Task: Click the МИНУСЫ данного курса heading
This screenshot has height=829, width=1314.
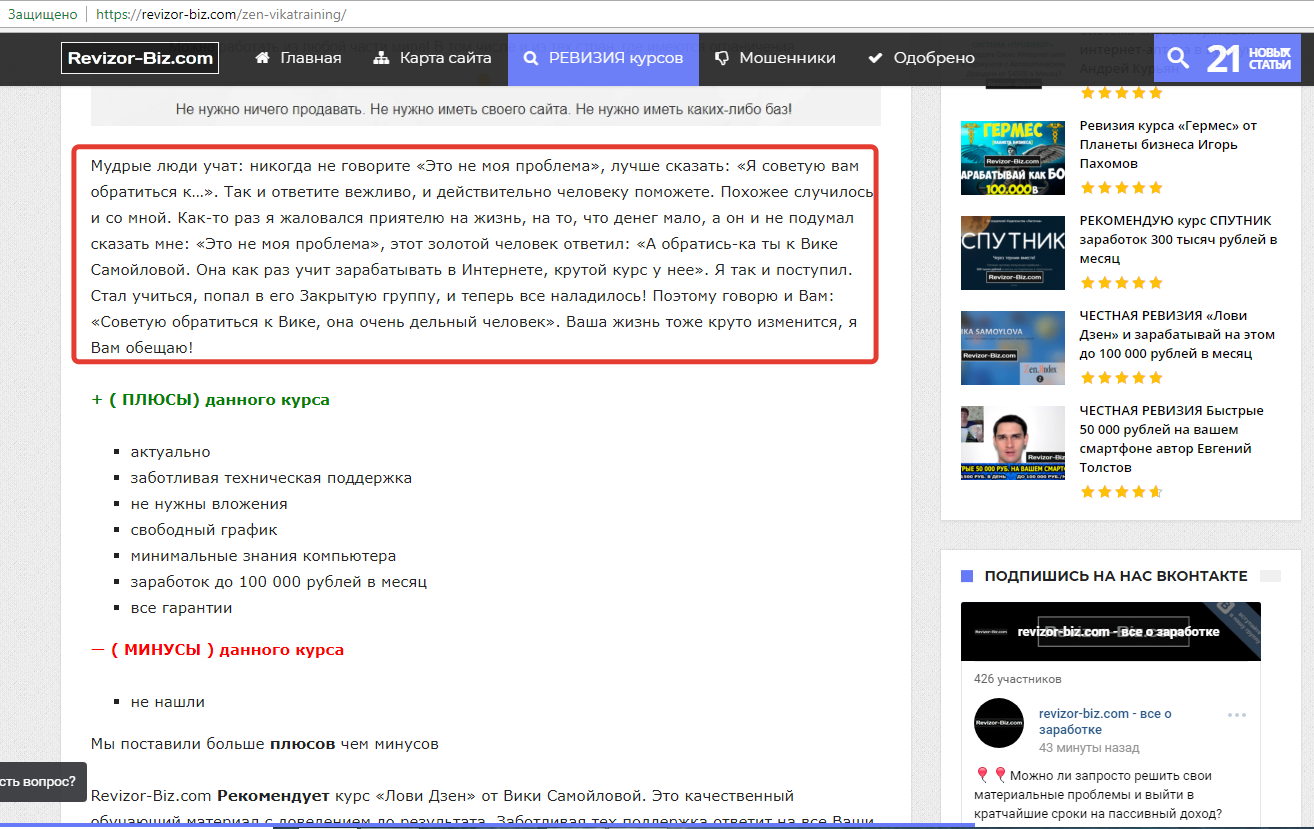Action: coord(217,650)
